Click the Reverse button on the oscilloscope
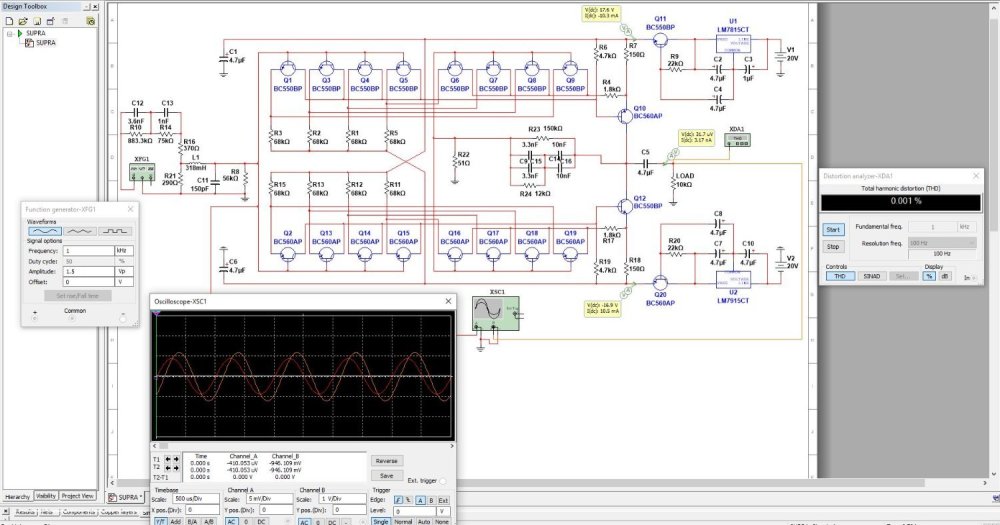This screenshot has height=525, width=1000. (387, 461)
